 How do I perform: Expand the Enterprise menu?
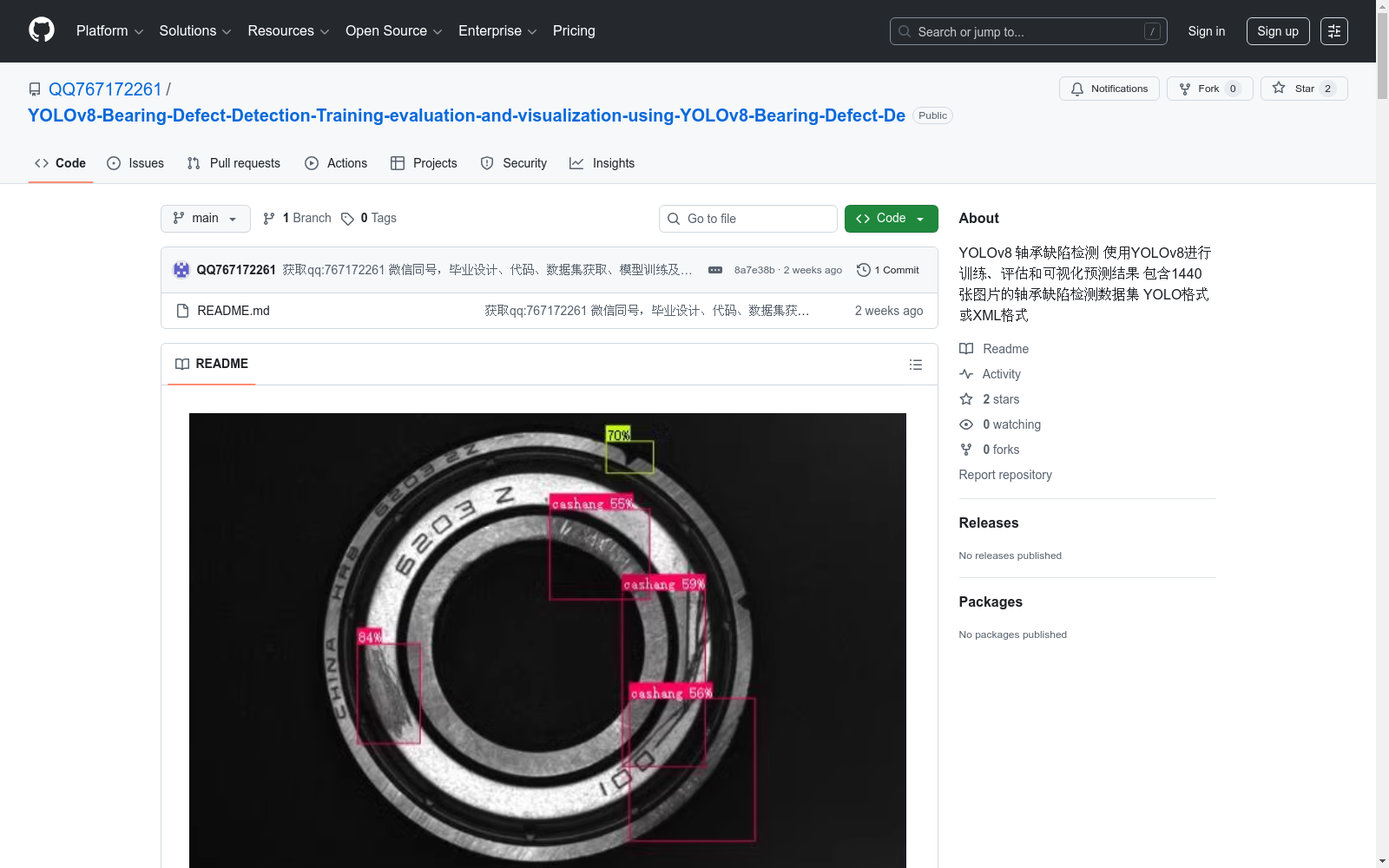497,31
